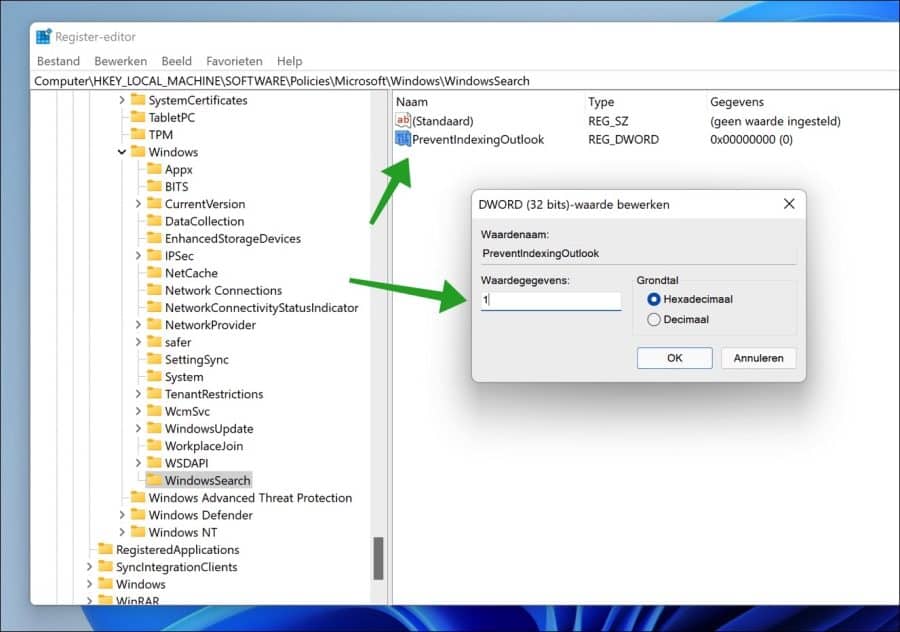Expand the WindowsUpdate key
Image resolution: width=900 pixels, height=632 pixels.
point(138,428)
